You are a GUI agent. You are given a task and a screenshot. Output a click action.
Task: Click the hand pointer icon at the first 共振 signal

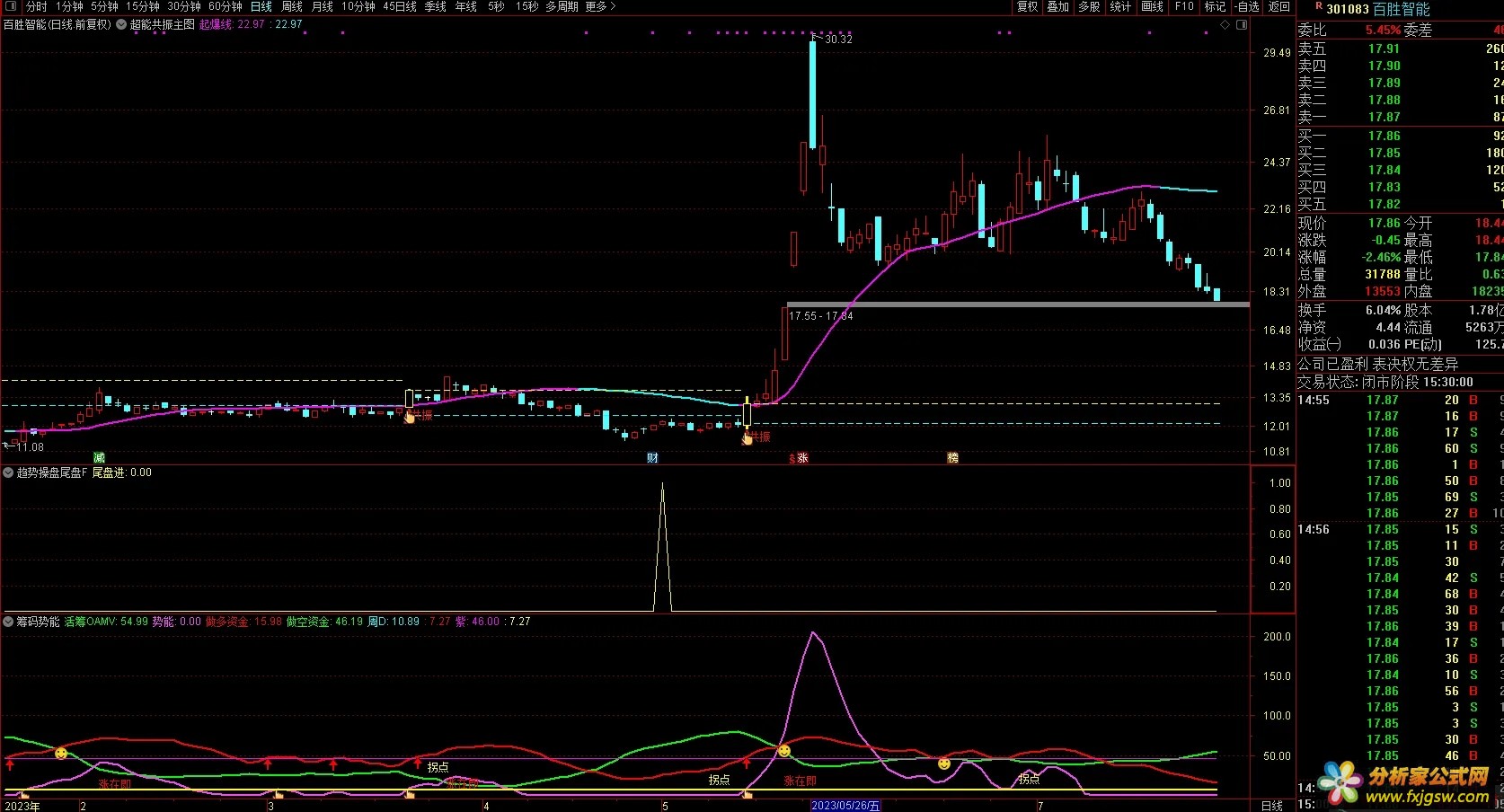410,416
